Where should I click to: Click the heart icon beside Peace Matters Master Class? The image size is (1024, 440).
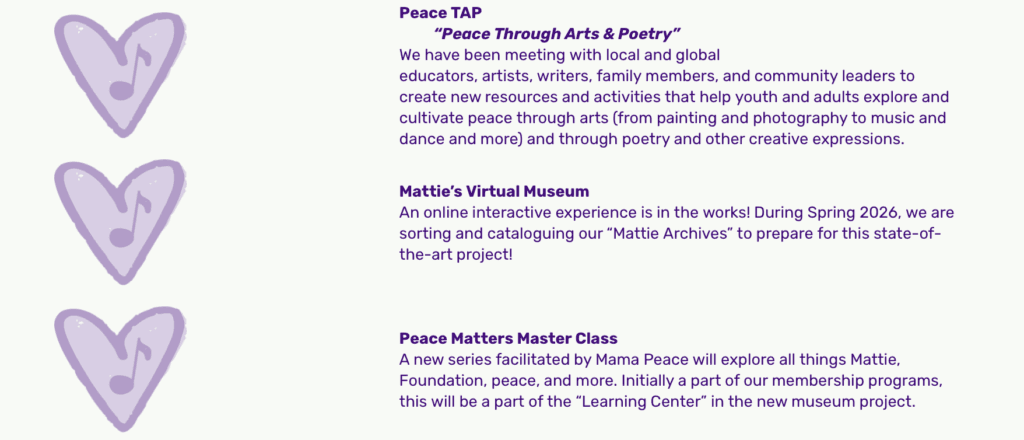click(120, 367)
